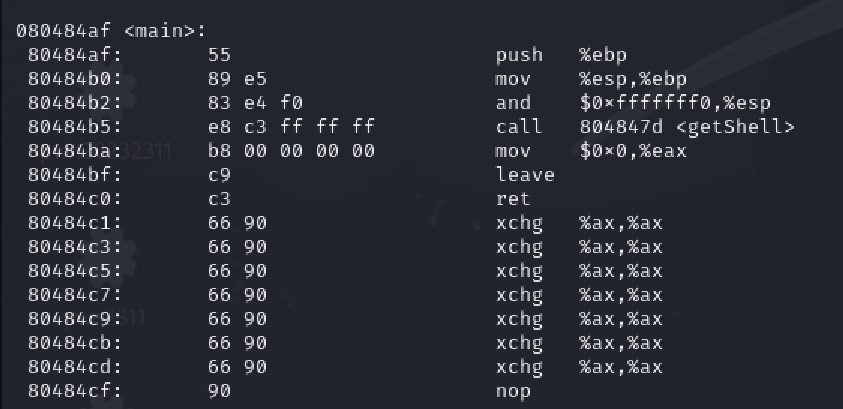Click the and instruction mnemonic
Screen dimensions: 843x409
point(512,103)
